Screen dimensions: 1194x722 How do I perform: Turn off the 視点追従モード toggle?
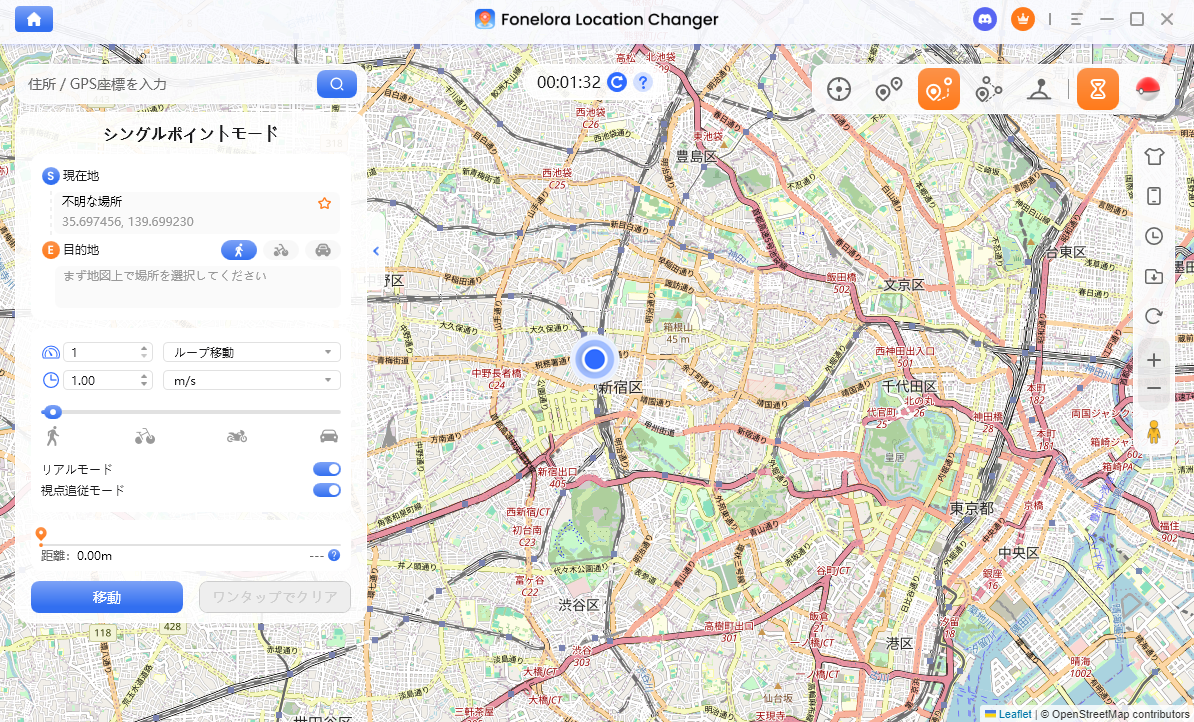(327, 490)
